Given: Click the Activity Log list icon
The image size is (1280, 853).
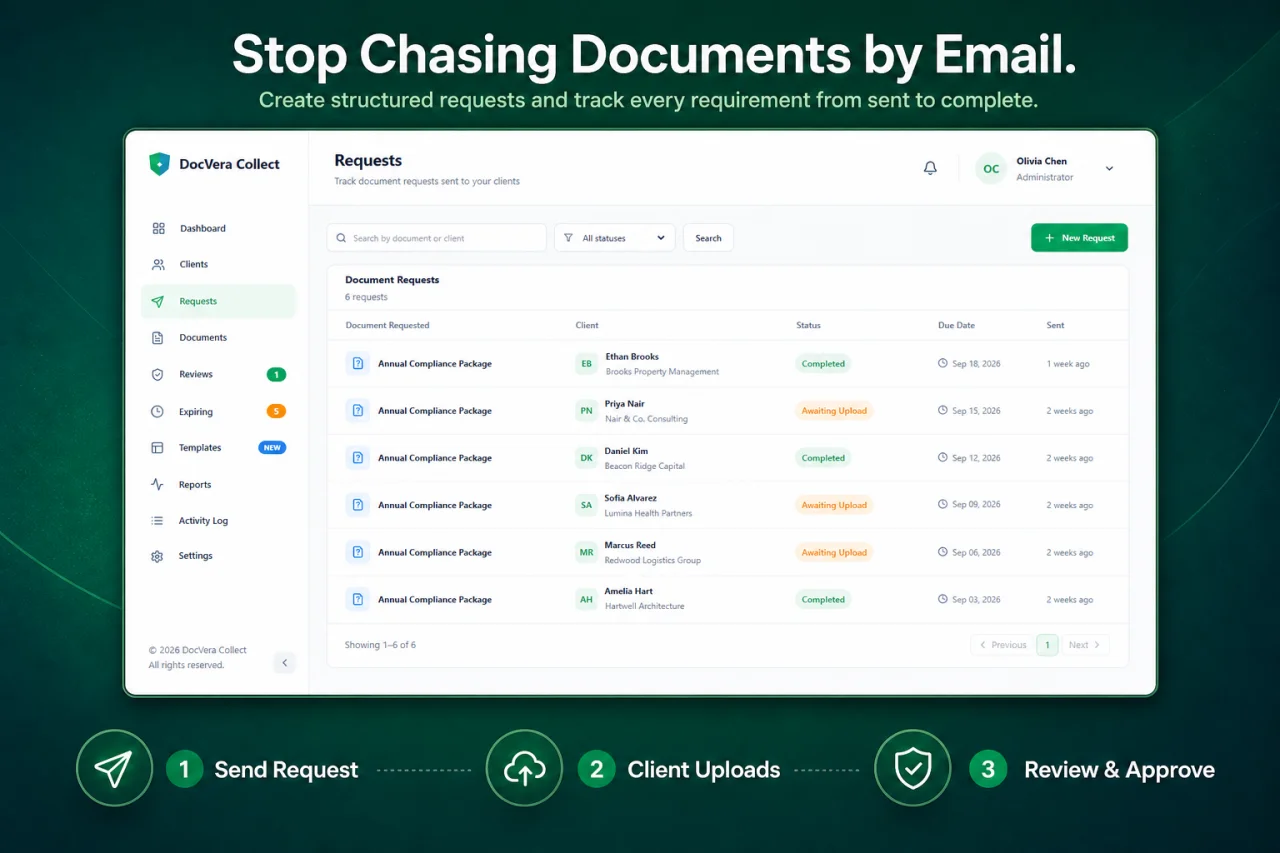Looking at the screenshot, I should tap(157, 521).
